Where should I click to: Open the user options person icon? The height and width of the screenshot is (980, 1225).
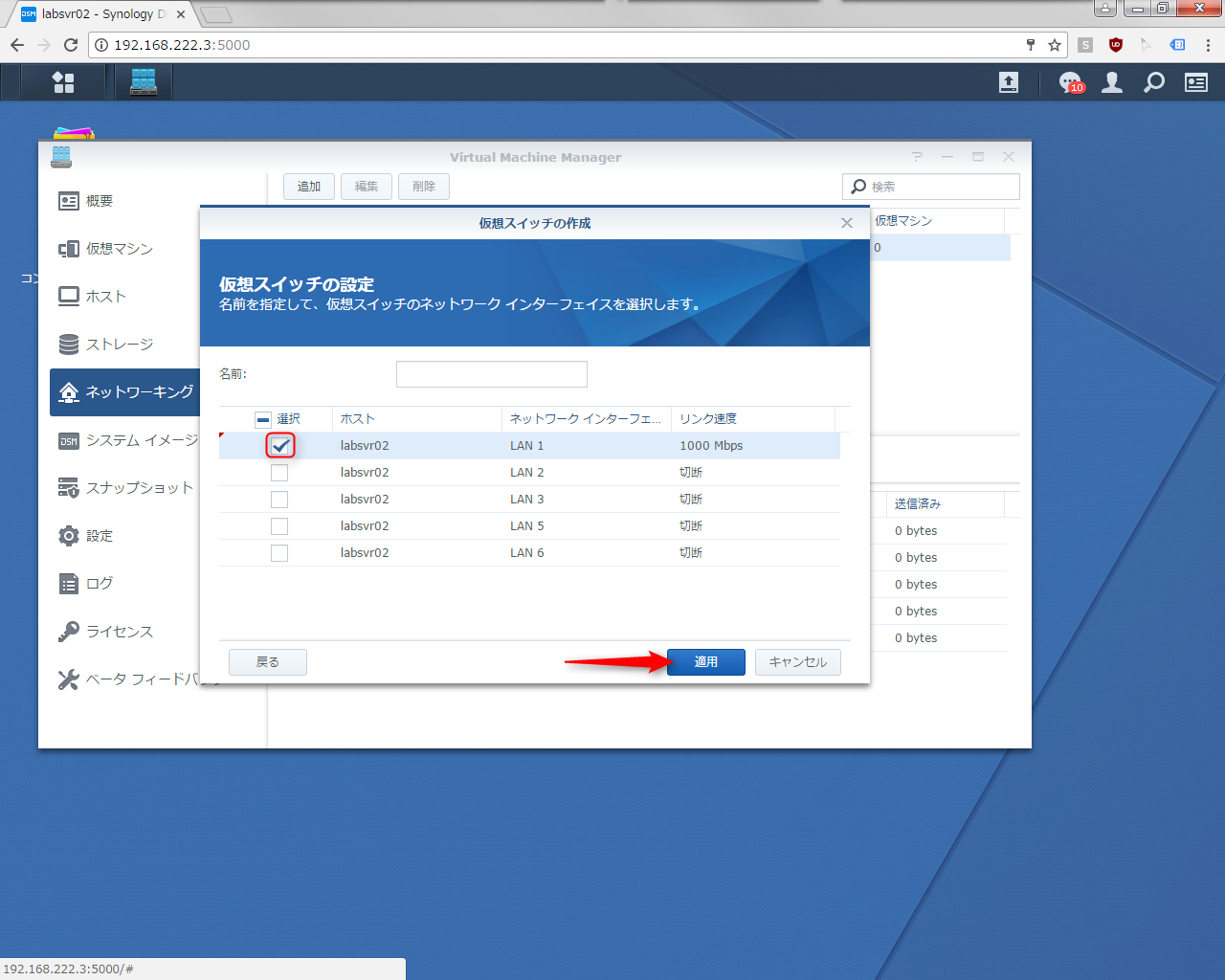point(1112,82)
